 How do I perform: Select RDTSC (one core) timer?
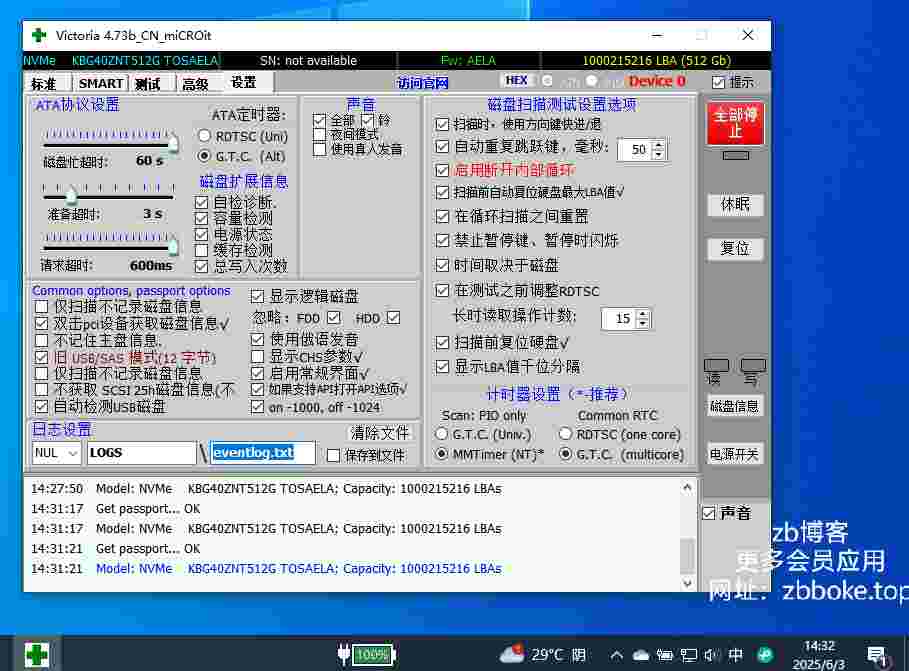tap(565, 434)
